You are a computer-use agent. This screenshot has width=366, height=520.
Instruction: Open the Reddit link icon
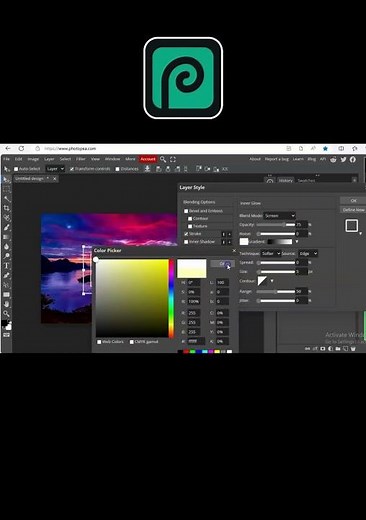tap(333, 159)
